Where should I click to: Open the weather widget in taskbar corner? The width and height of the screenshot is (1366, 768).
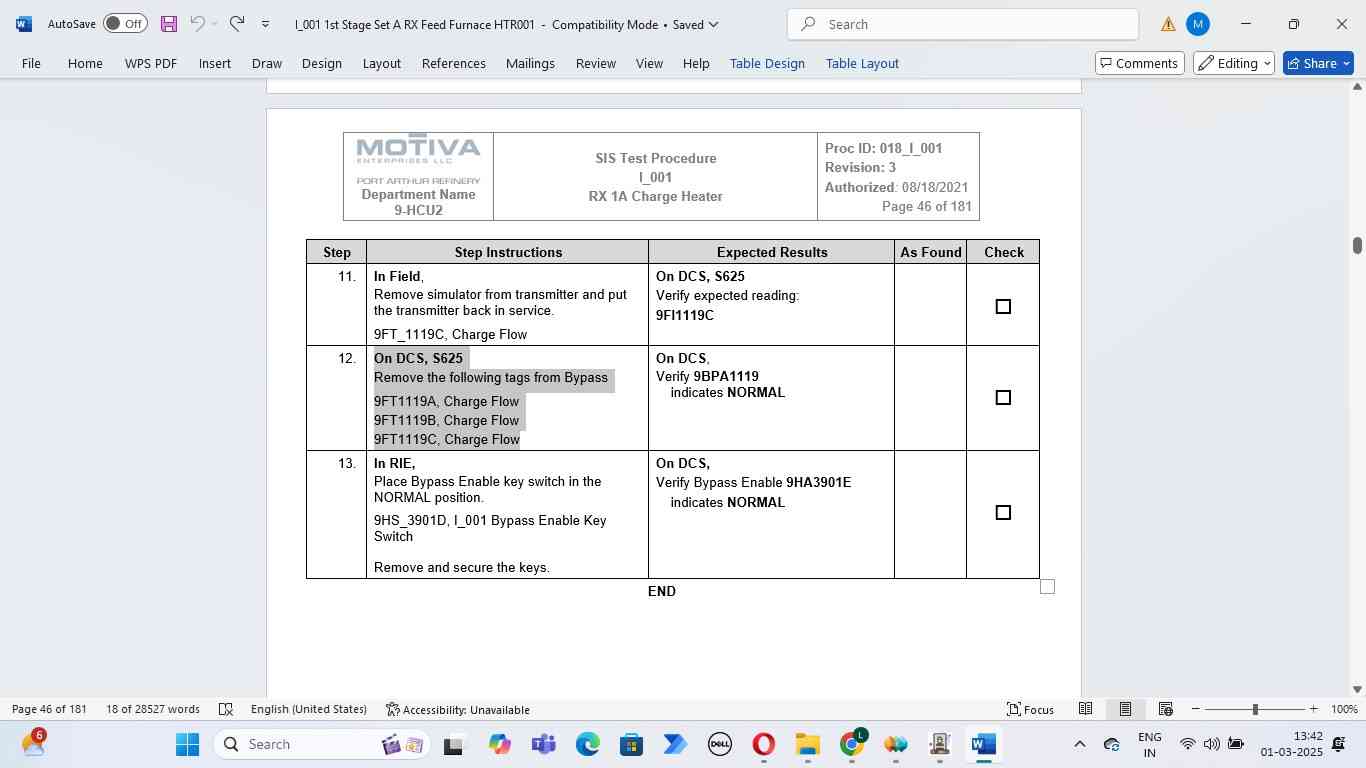pos(33,744)
